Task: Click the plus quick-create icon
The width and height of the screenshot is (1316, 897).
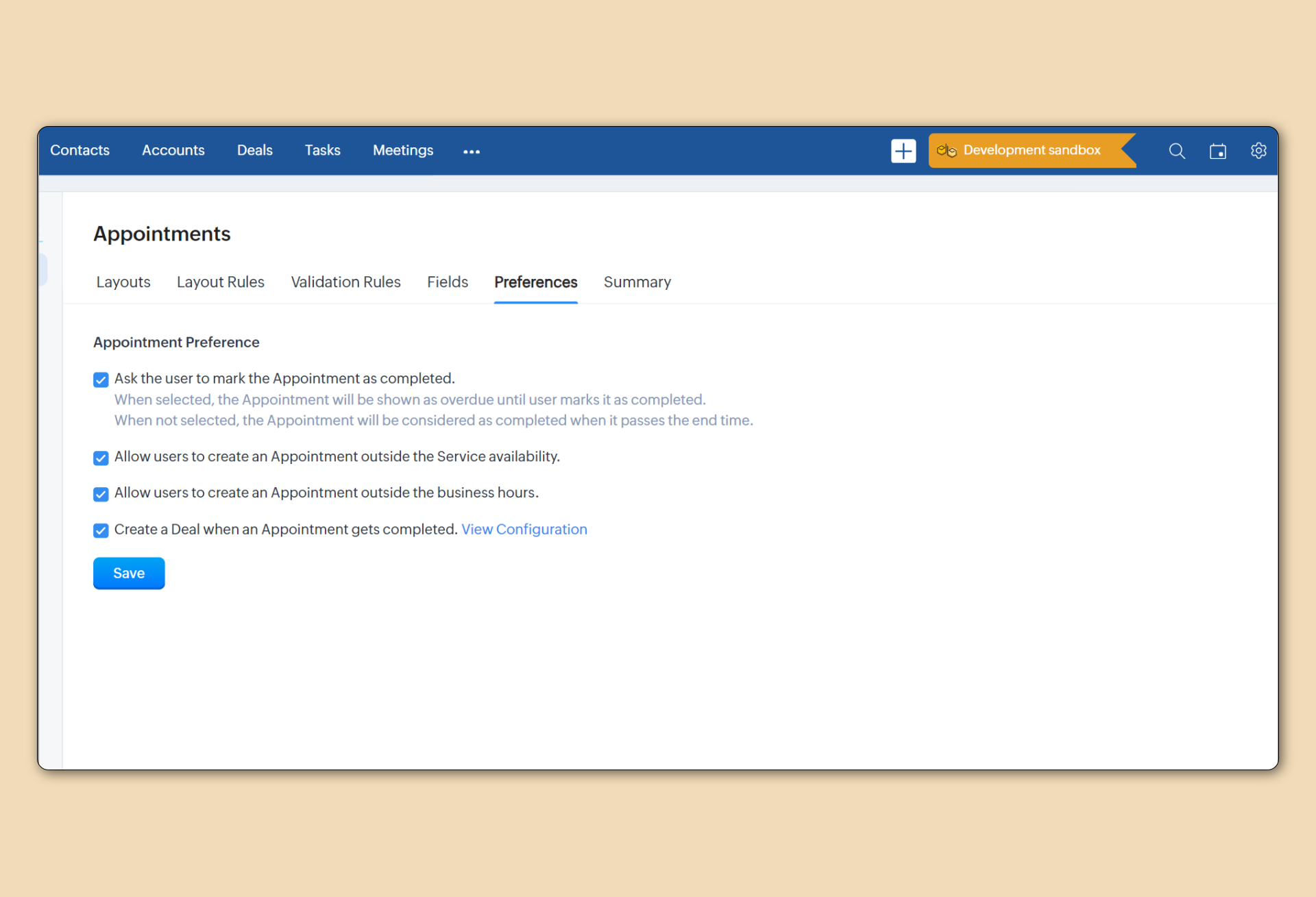Action: point(903,151)
